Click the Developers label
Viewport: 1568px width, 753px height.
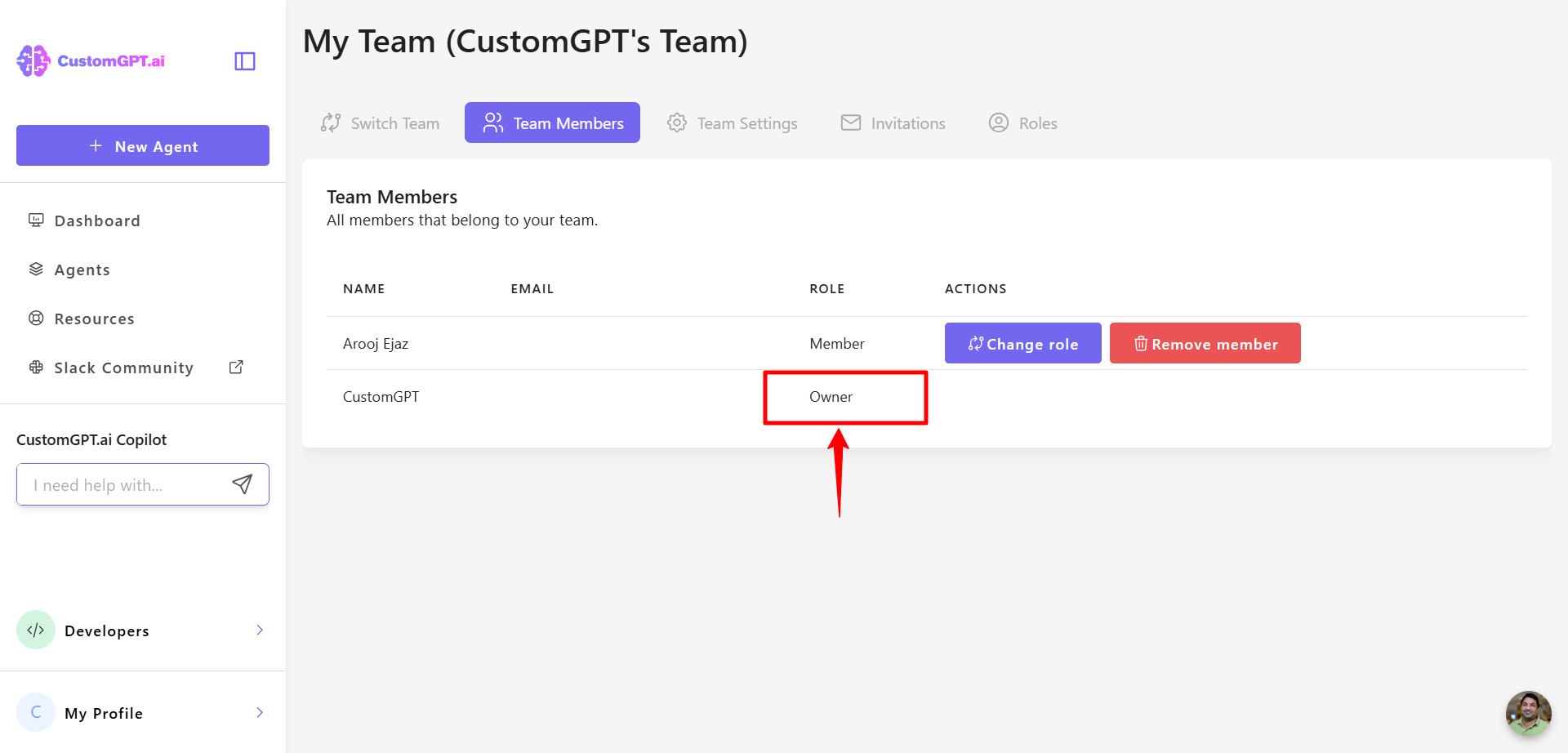tap(107, 630)
